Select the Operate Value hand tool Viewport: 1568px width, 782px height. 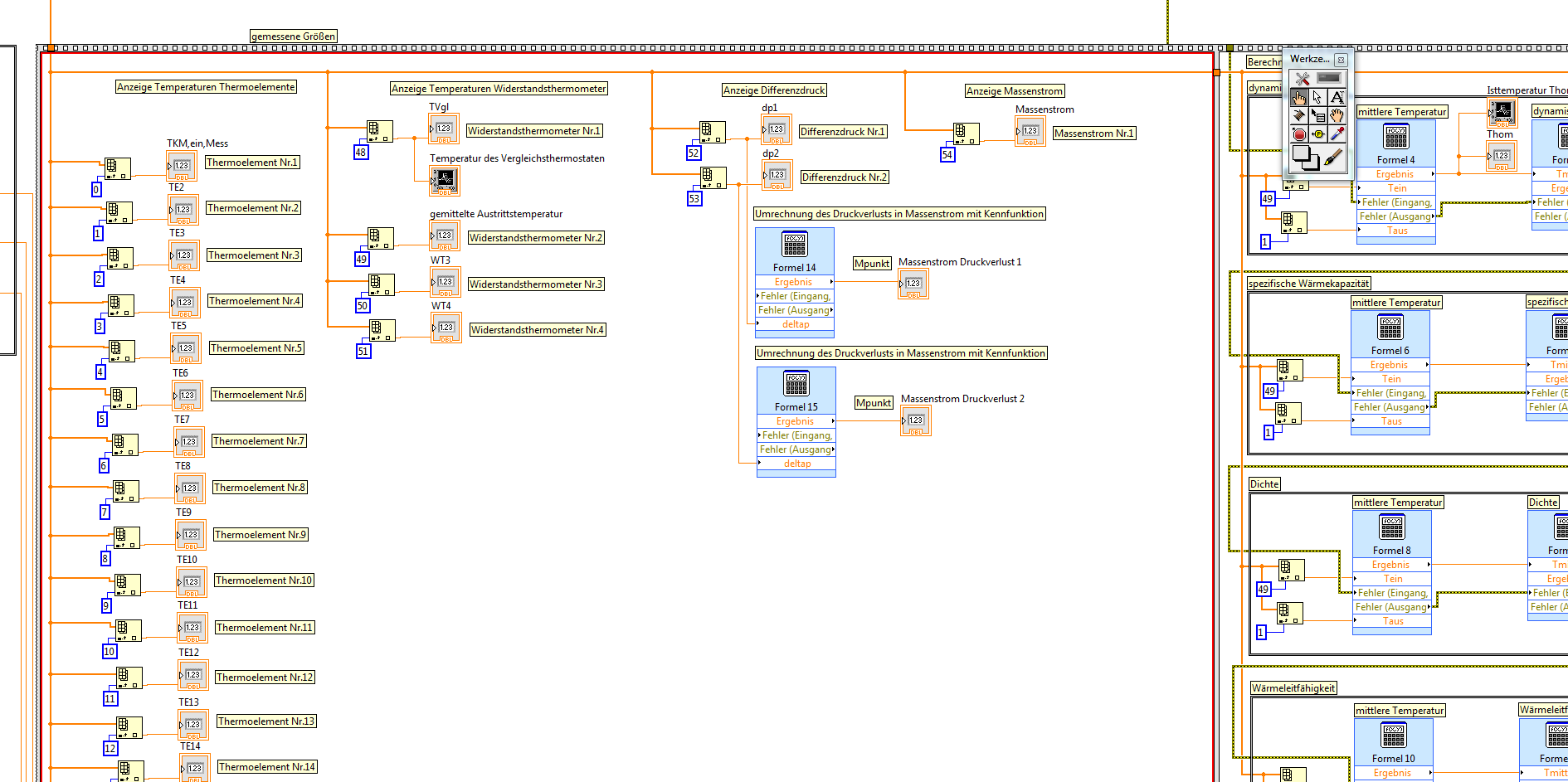pyautogui.click(x=1299, y=98)
